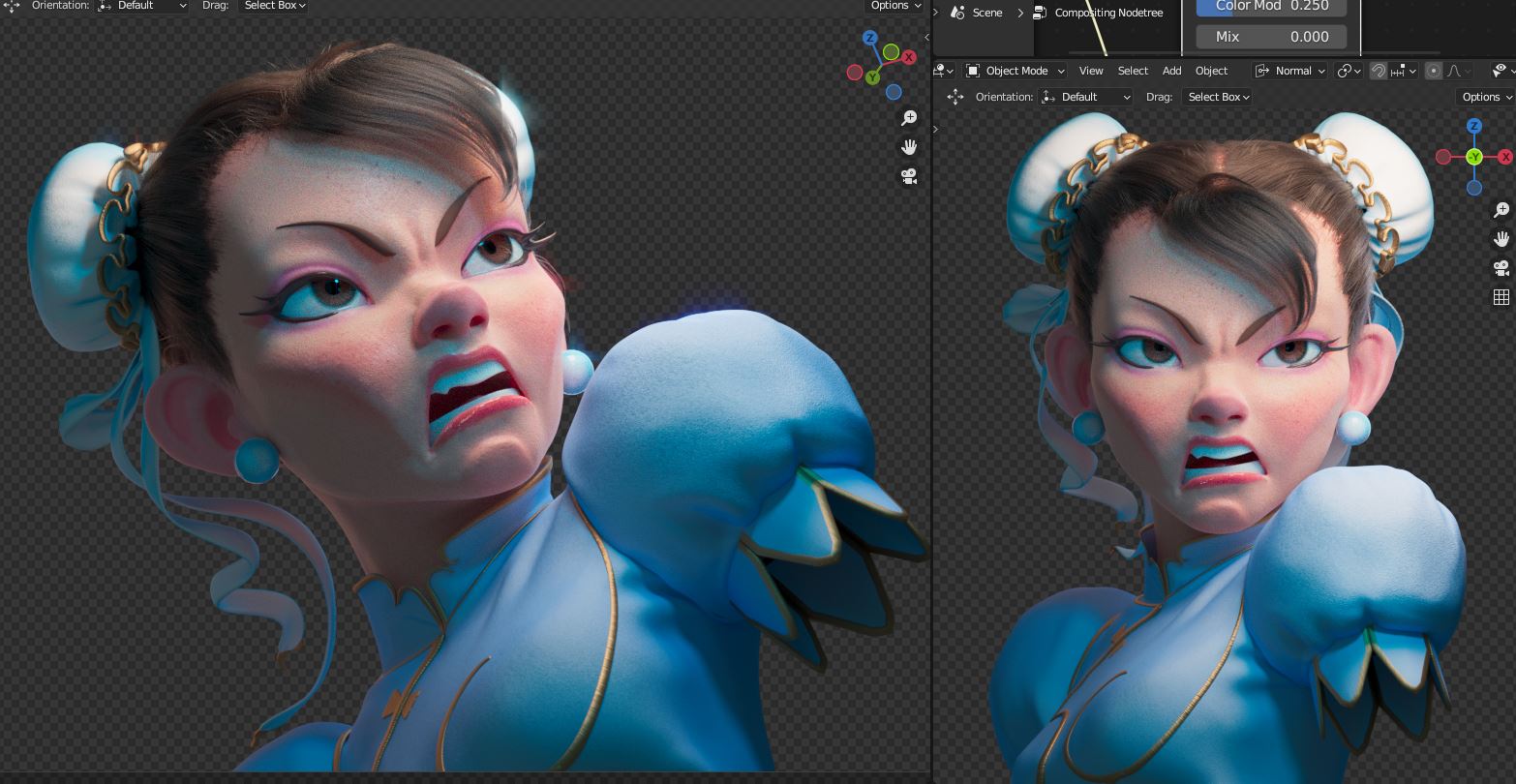Click the pan hand icon in right viewport

[x=1501, y=239]
